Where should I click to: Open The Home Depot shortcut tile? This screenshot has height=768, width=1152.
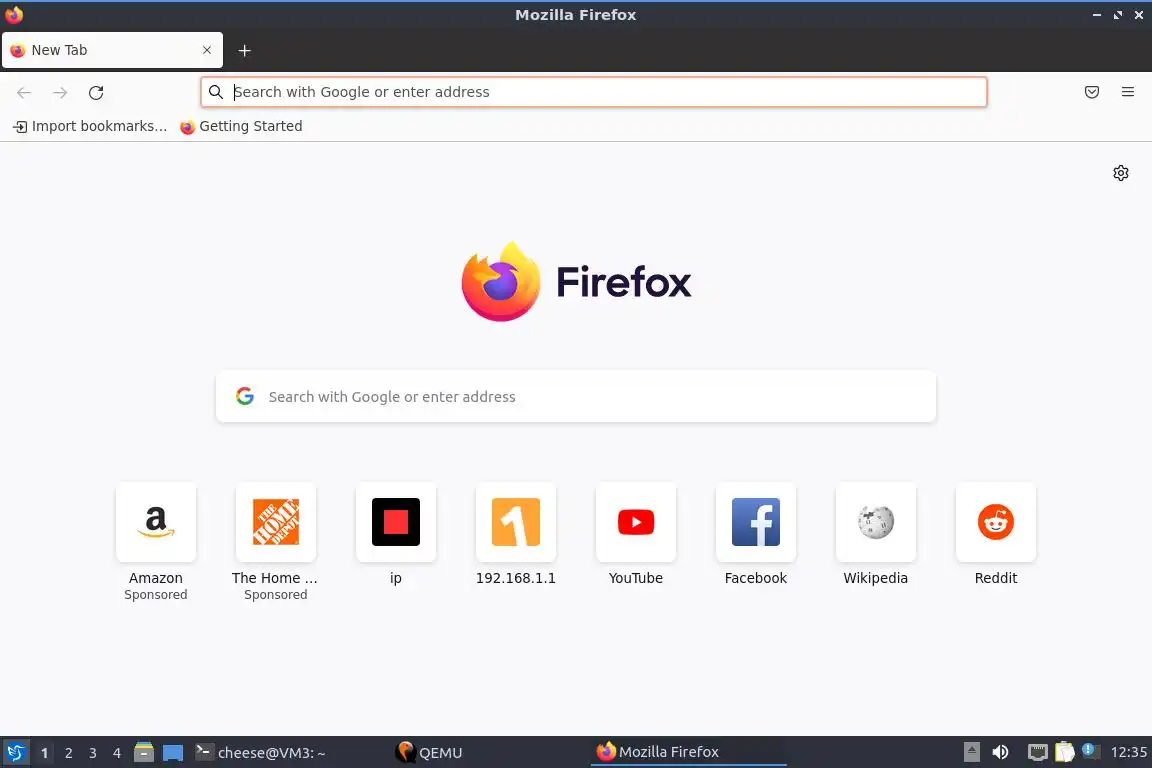pyautogui.click(x=276, y=522)
